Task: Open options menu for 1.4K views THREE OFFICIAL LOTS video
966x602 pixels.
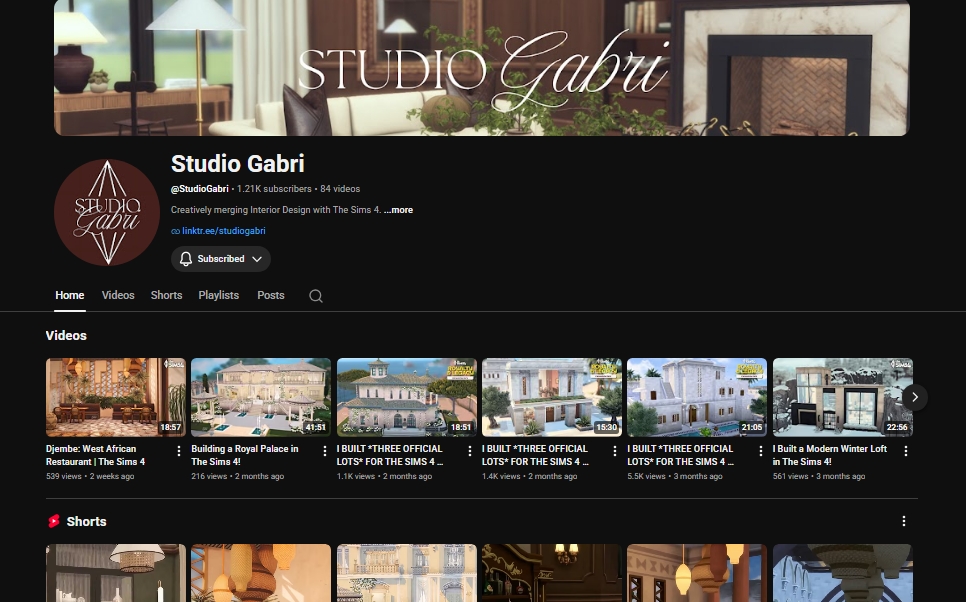Action: [615, 451]
